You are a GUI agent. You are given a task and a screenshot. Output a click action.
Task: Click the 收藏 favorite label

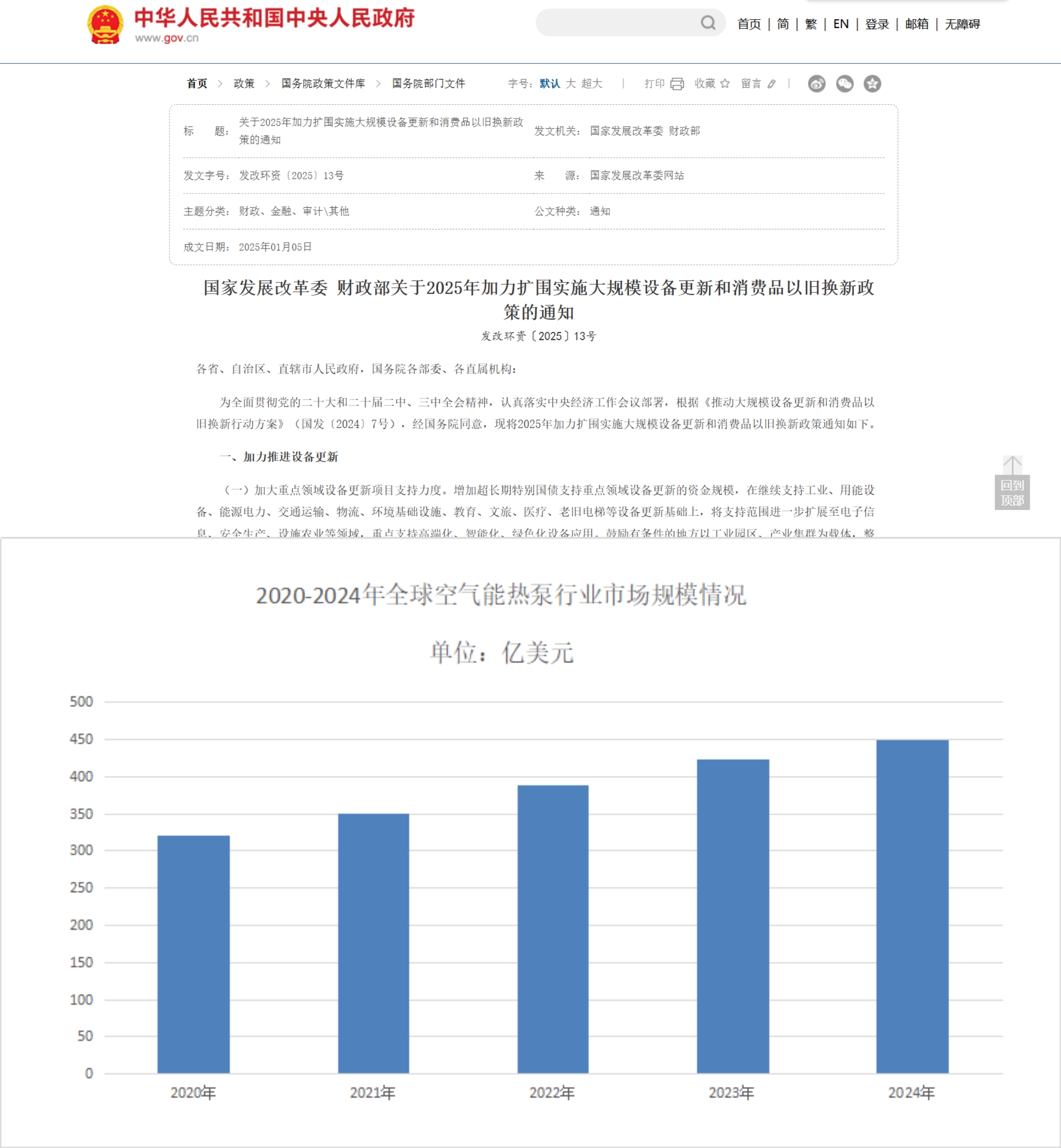705,84
